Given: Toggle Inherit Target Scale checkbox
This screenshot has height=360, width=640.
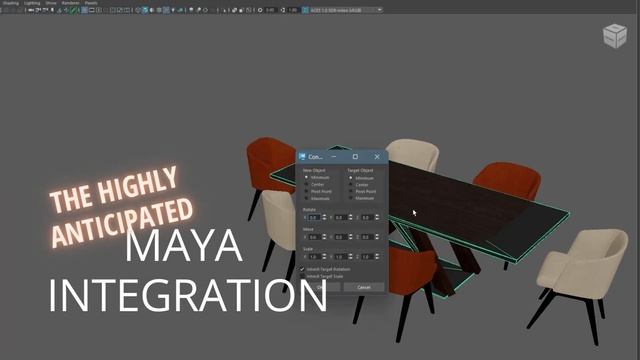Looking at the screenshot, I should (x=302, y=276).
